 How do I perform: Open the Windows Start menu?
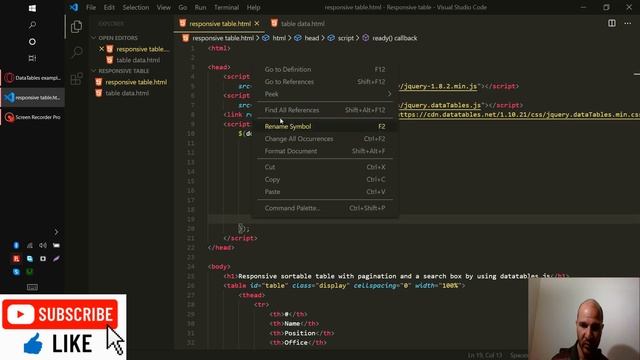32,8
